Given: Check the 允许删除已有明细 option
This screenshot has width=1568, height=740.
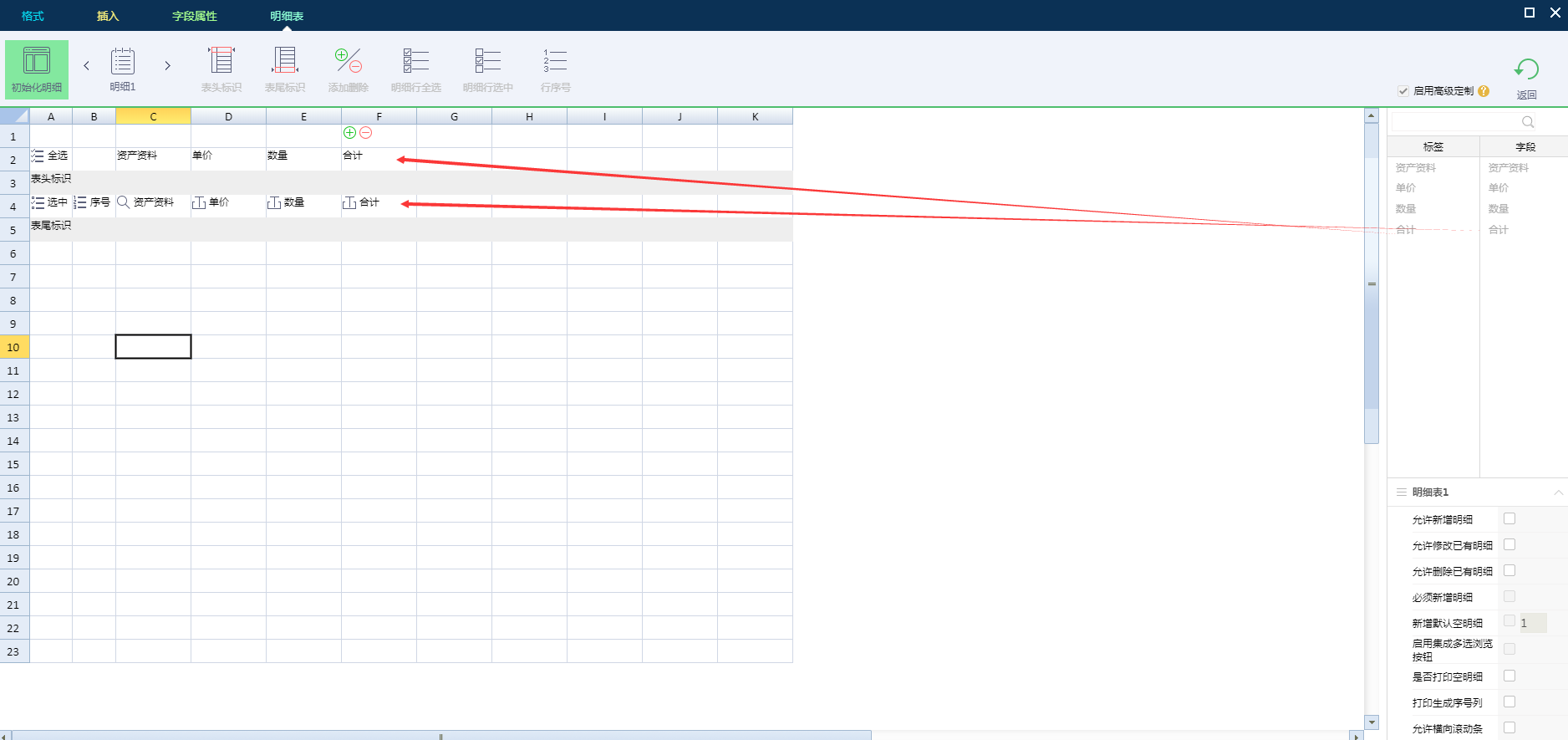Looking at the screenshot, I should pyautogui.click(x=1509, y=571).
